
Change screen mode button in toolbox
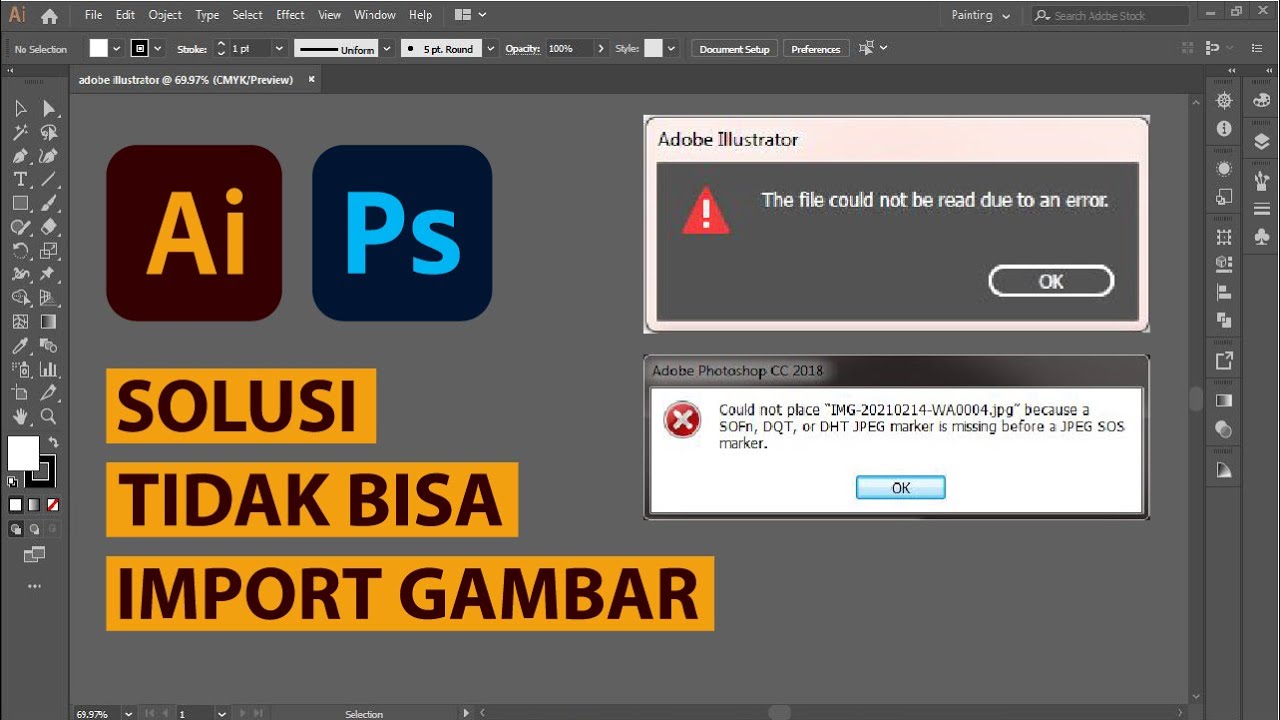35,554
